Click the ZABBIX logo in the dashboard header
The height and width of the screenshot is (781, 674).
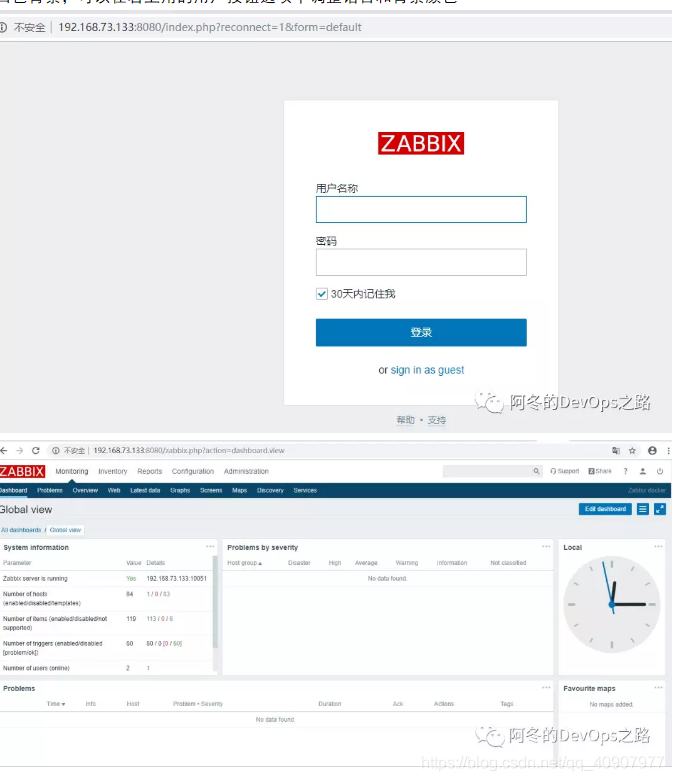(22, 472)
